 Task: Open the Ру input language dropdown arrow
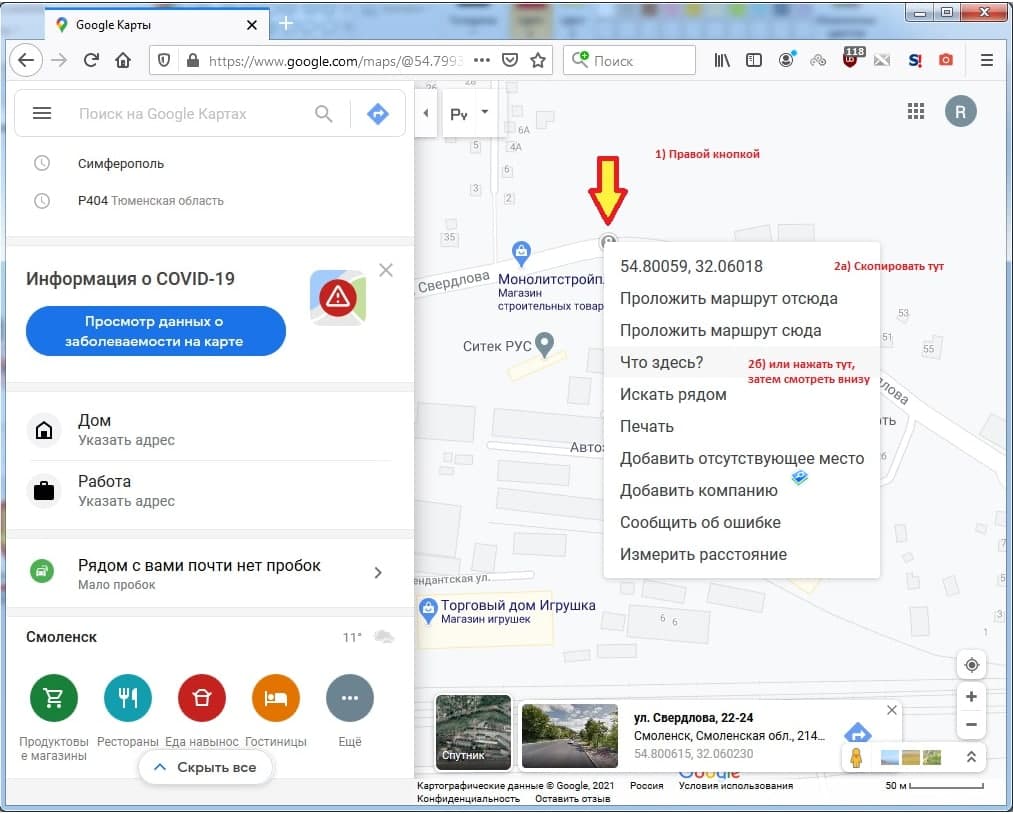coord(485,112)
